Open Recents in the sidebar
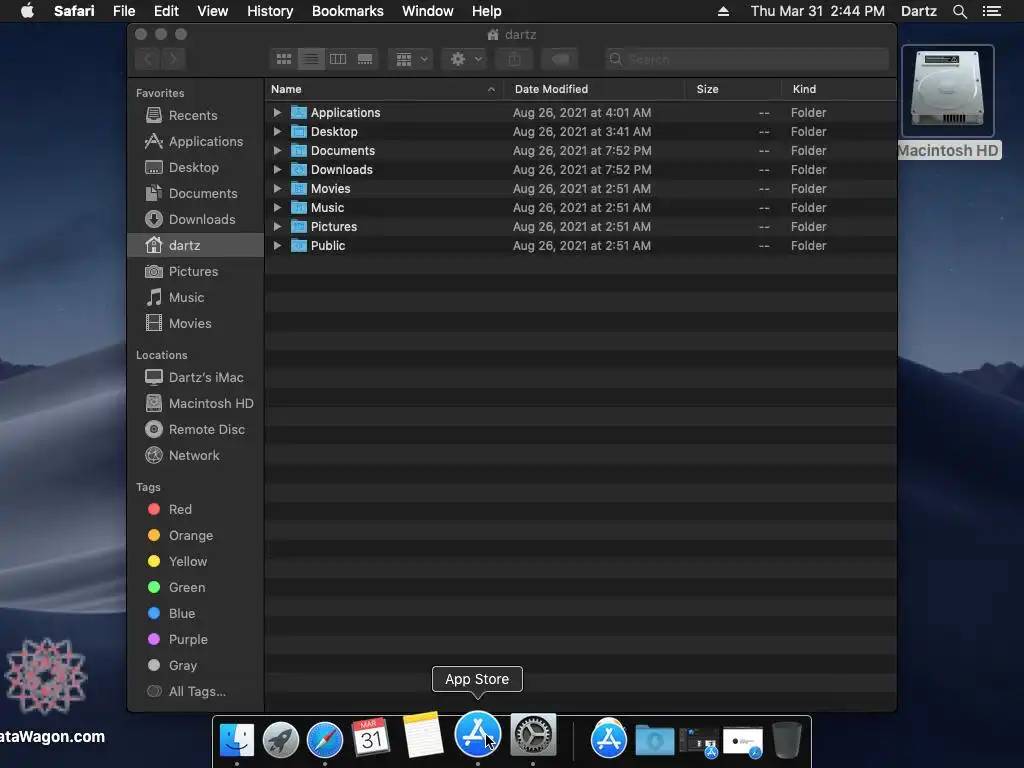The image size is (1024, 768). 195,115
